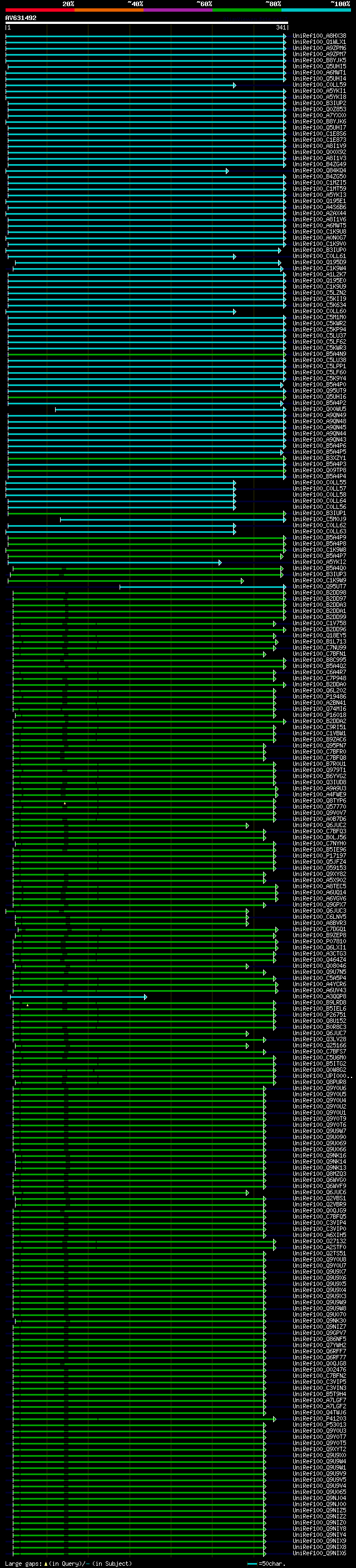
Task: Select the UniRef100_A5YKI2 label
Action: [x=319, y=562]
